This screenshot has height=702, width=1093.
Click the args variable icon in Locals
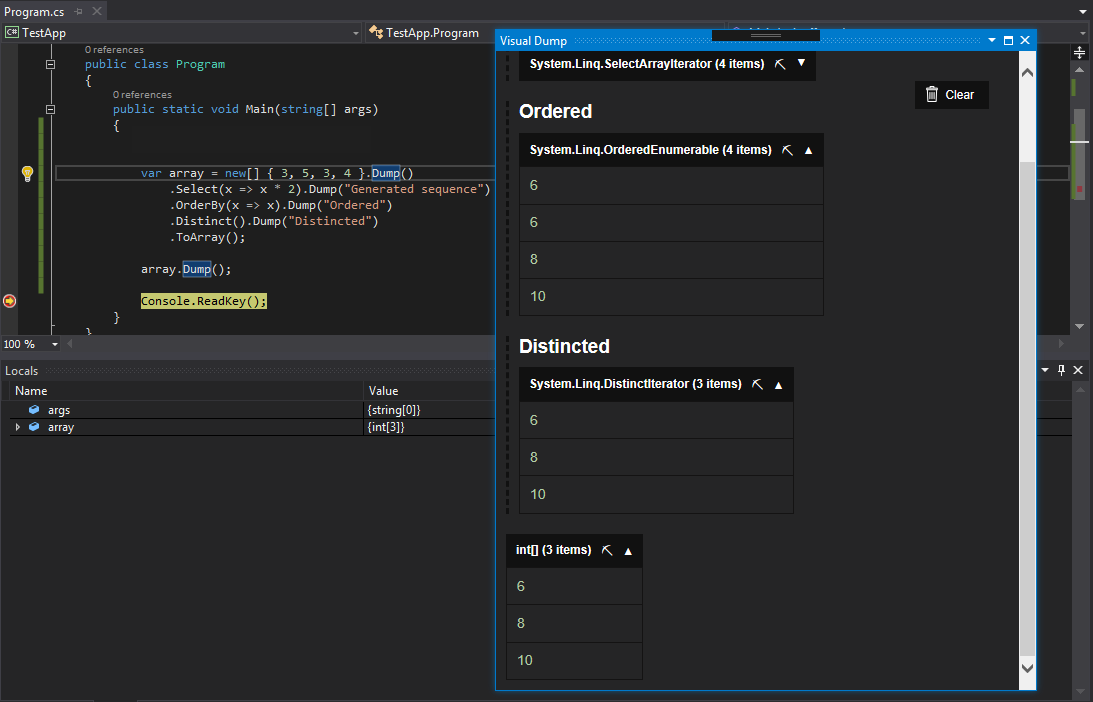[34, 410]
